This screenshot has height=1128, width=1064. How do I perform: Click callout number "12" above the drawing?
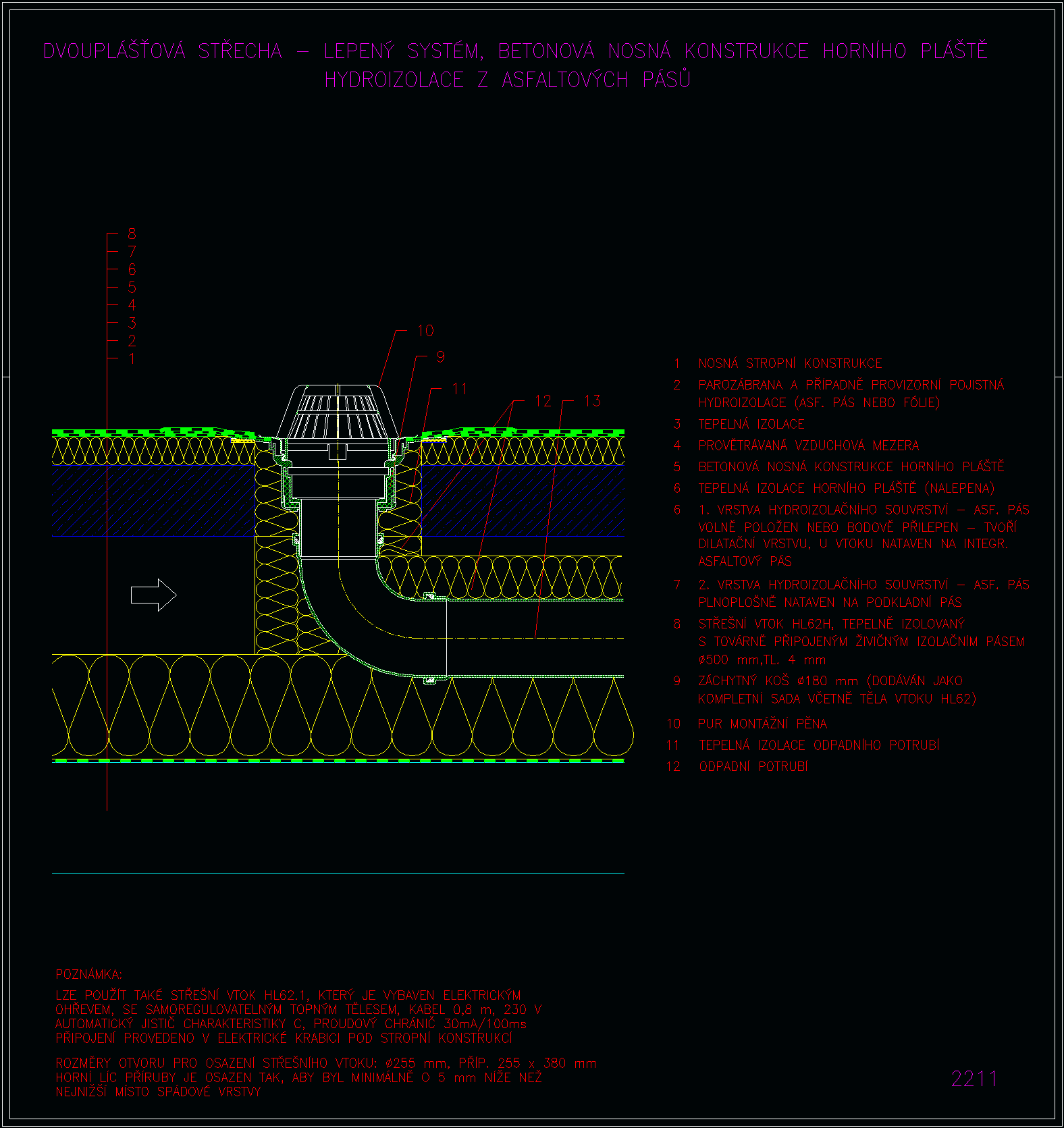coord(543,401)
